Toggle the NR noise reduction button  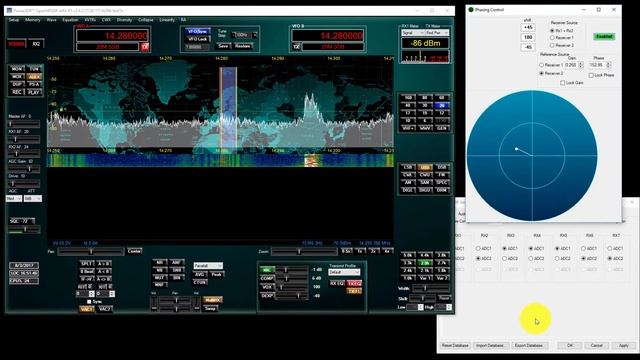click(160, 262)
